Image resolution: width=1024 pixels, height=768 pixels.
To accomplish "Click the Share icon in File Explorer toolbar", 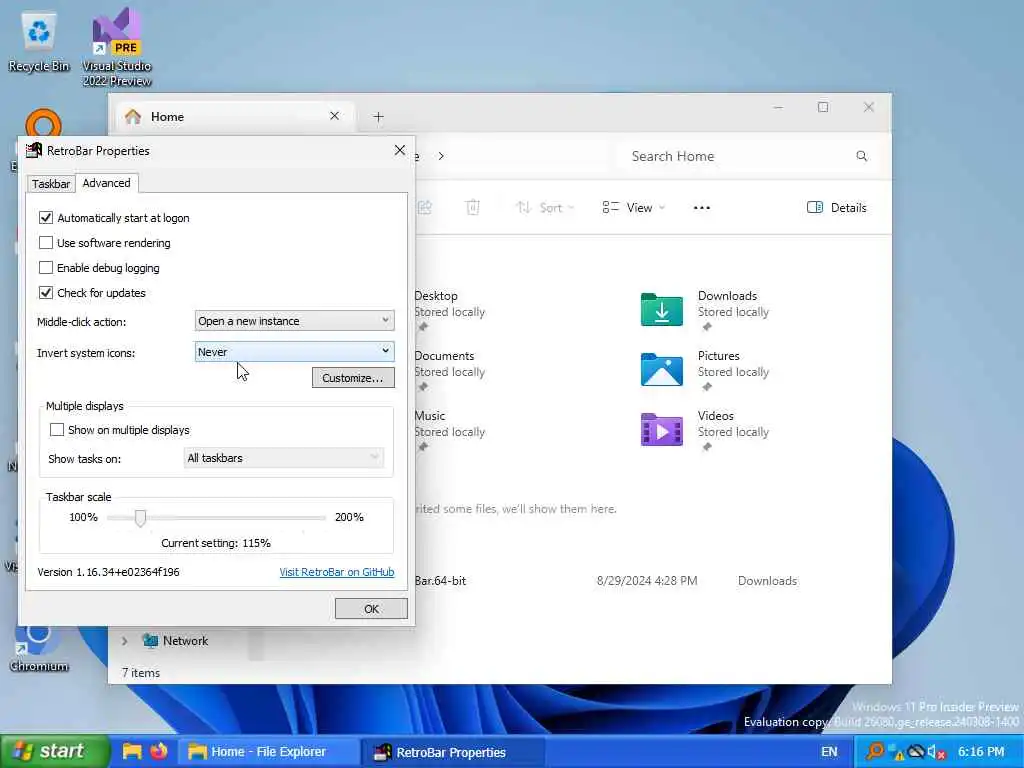I will (424, 208).
